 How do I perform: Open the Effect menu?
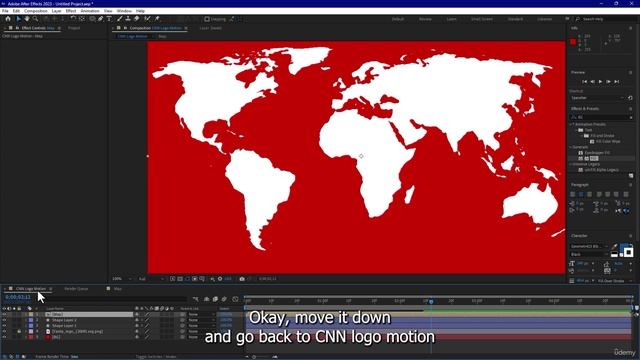coord(71,11)
